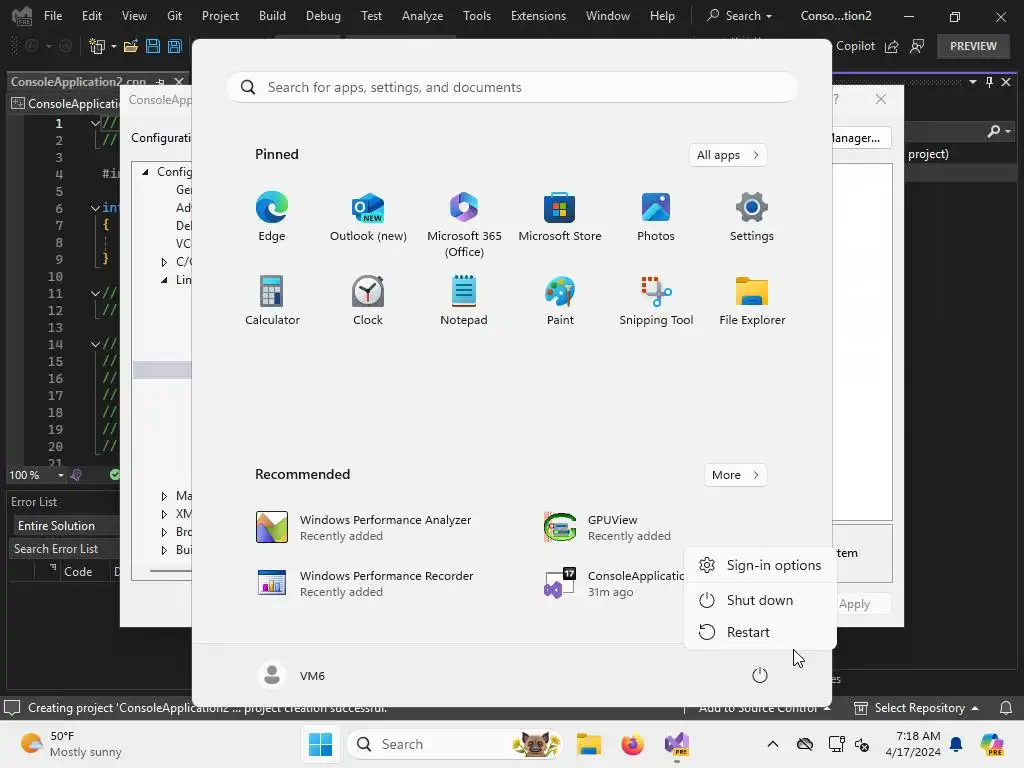
Task: Click More in Recommended section
Action: (x=735, y=475)
